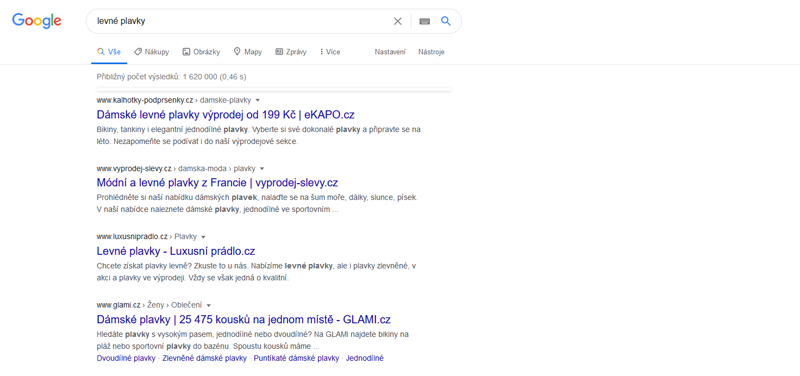Click the www.vyprodej-slevy.cz URL text
This screenshot has height=376, width=800.
[x=134, y=168]
